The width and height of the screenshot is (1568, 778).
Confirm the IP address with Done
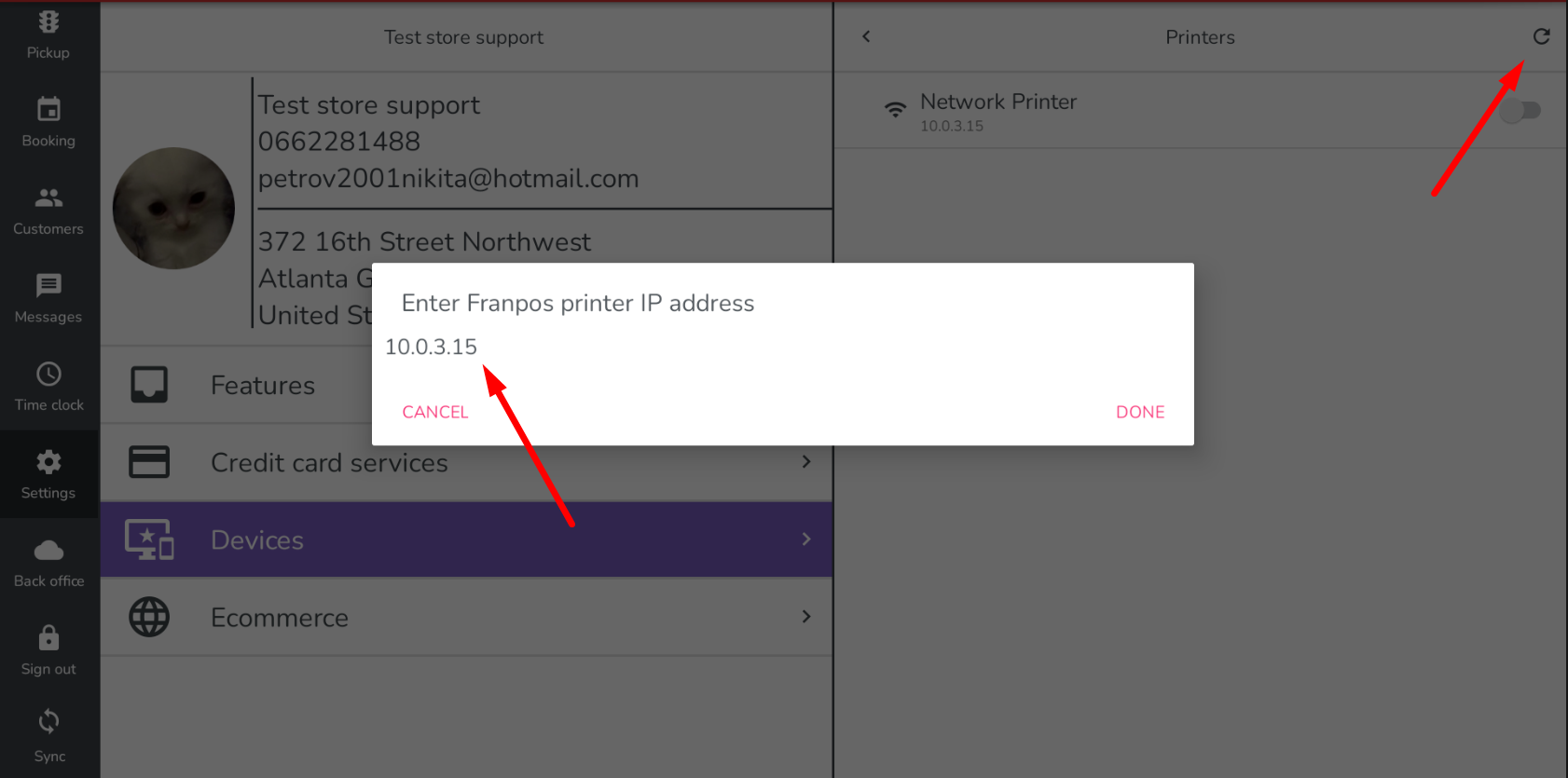click(x=1140, y=412)
